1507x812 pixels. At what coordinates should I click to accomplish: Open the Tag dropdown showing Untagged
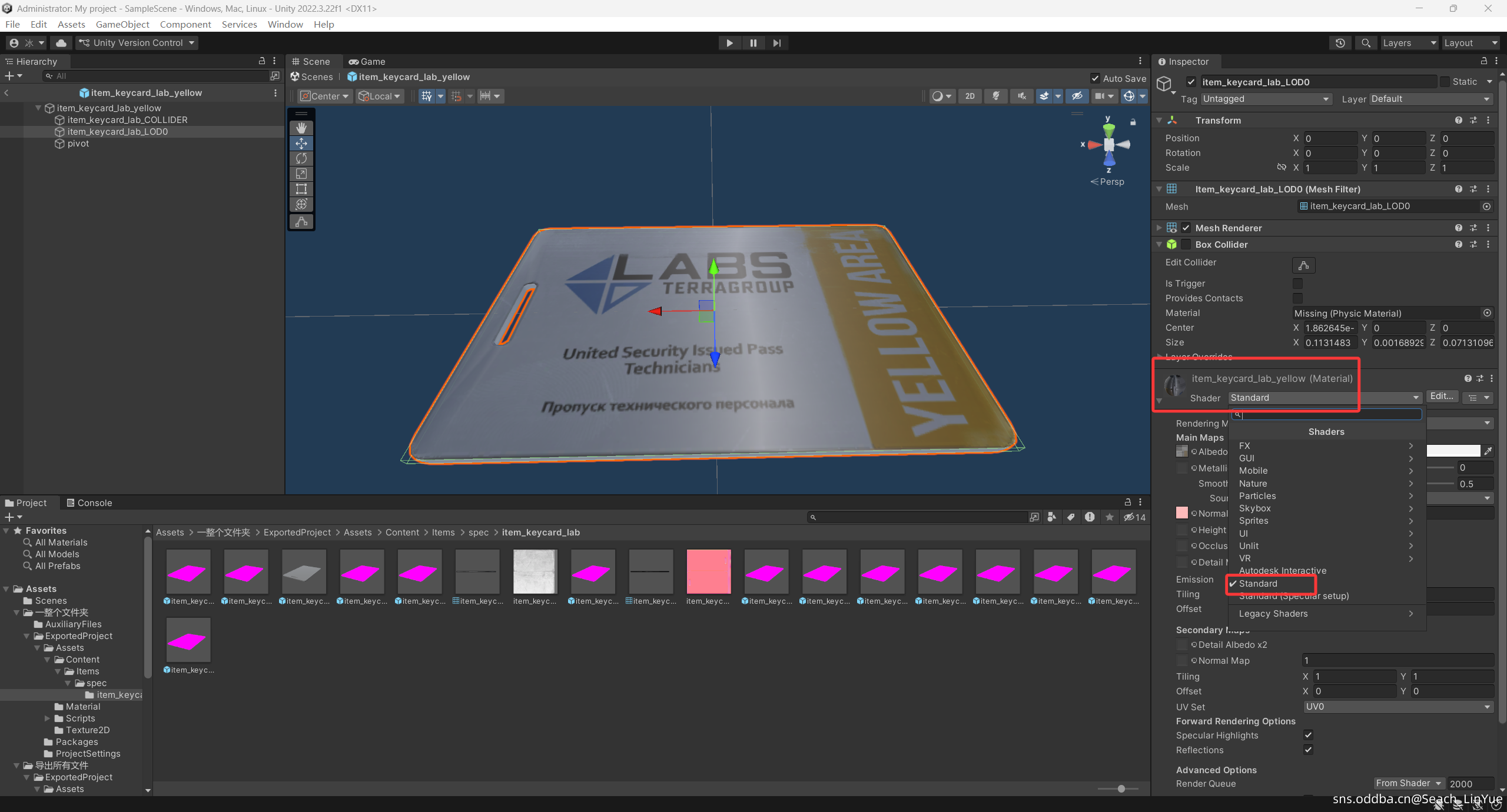pyautogui.click(x=1266, y=99)
